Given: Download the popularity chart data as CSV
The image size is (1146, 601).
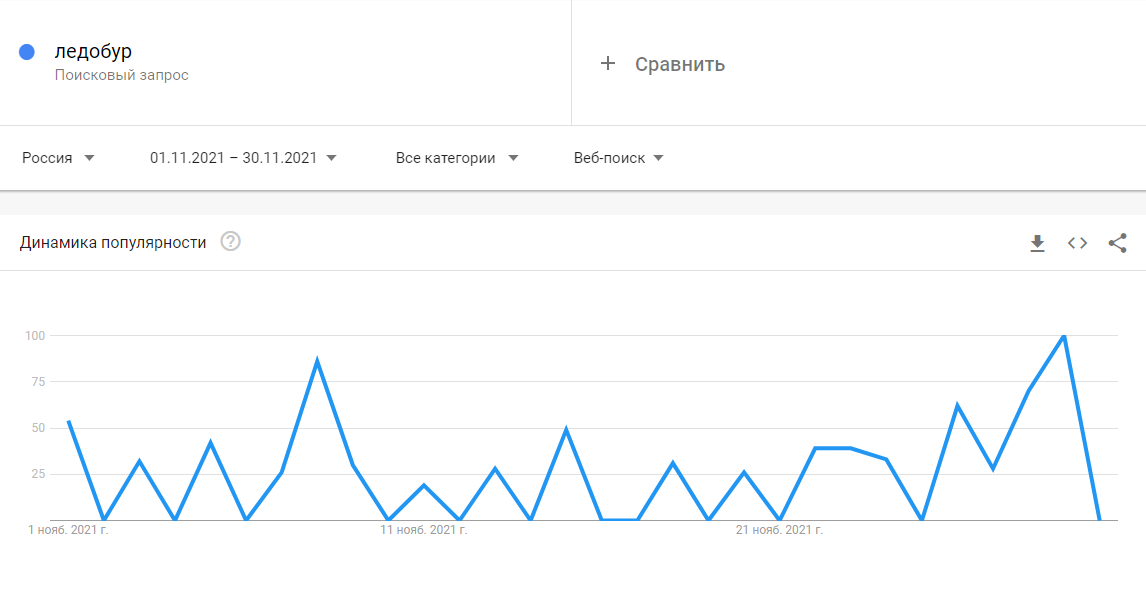Looking at the screenshot, I should click(1037, 243).
